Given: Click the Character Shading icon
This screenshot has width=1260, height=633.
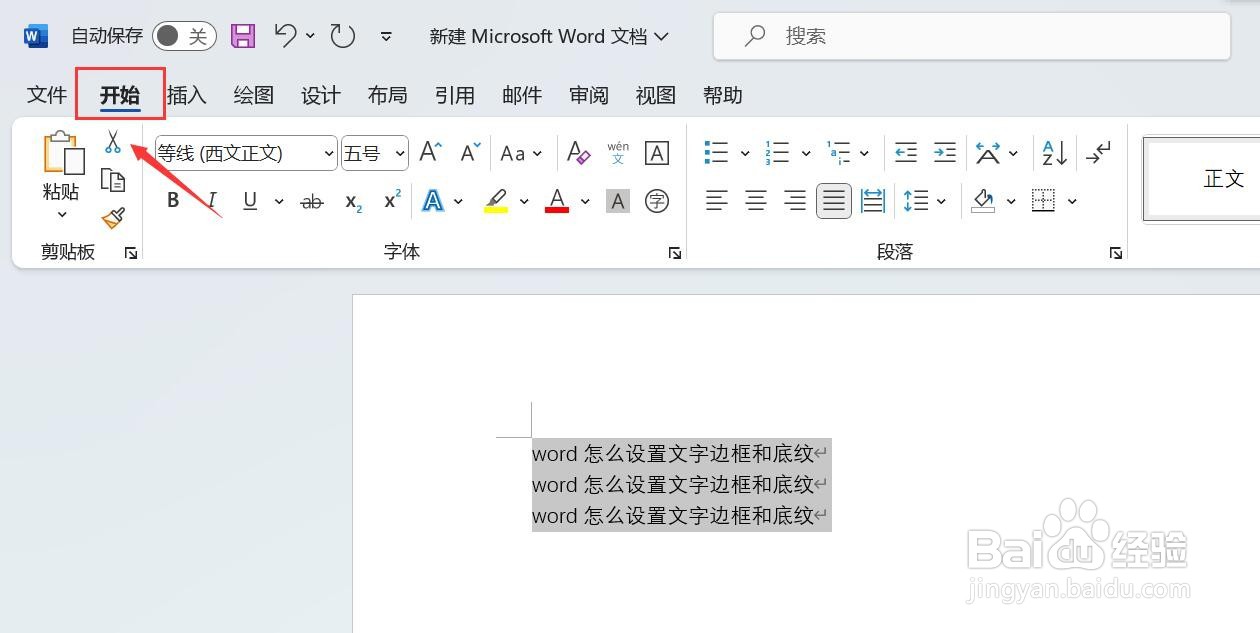Looking at the screenshot, I should 618,201.
